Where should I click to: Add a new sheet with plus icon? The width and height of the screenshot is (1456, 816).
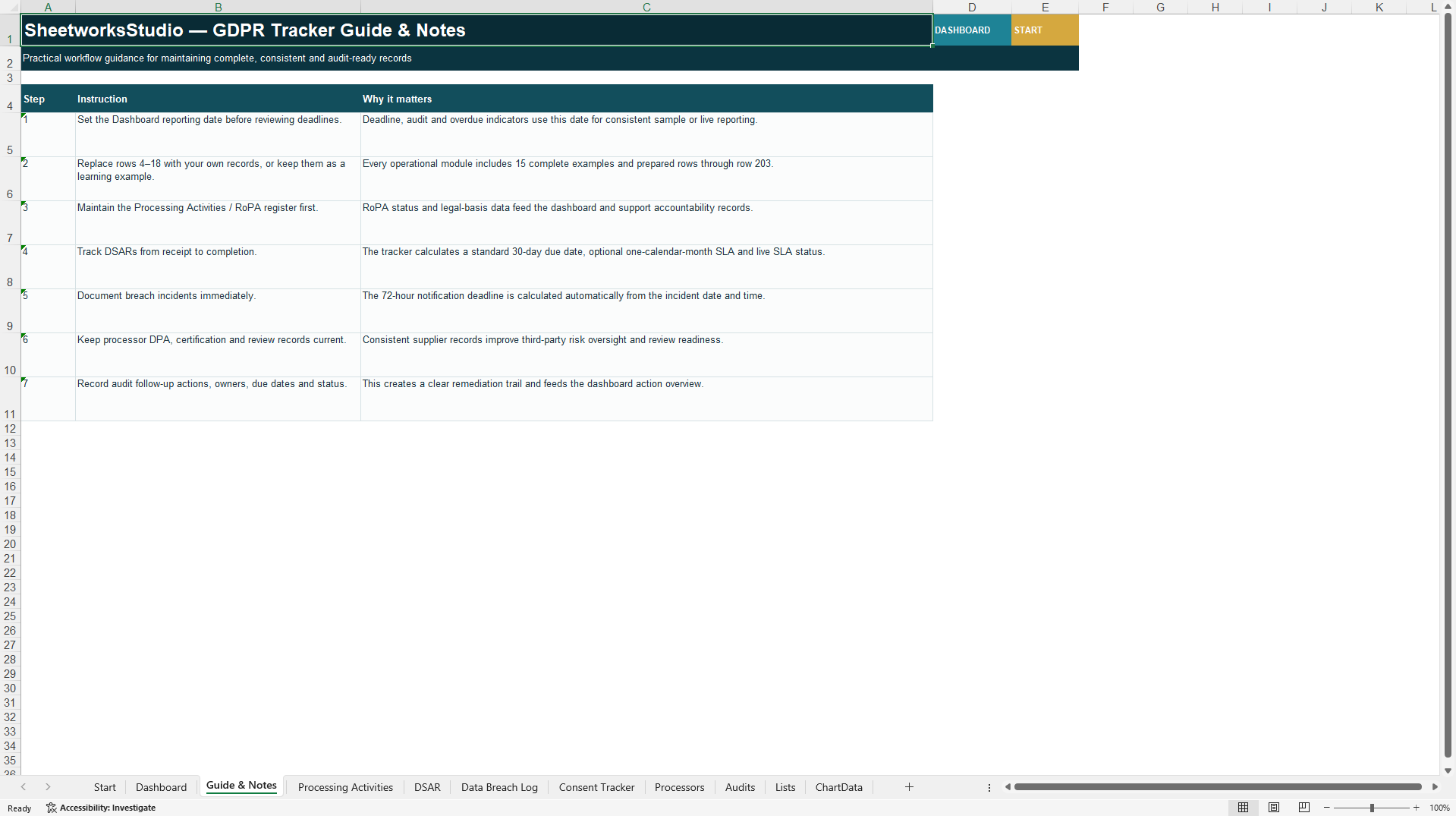pos(909,787)
